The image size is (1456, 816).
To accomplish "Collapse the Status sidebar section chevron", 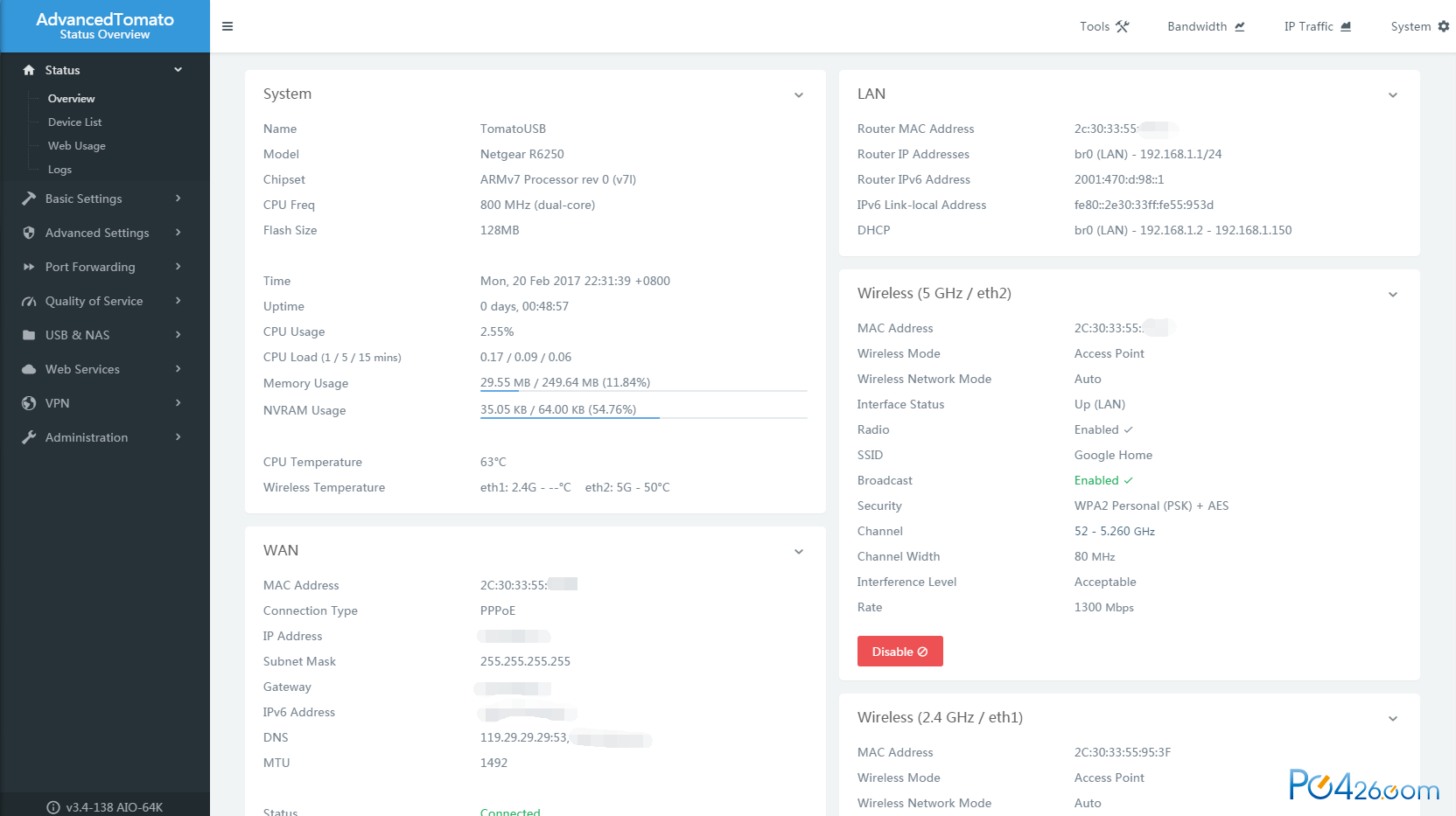I will (x=178, y=70).
